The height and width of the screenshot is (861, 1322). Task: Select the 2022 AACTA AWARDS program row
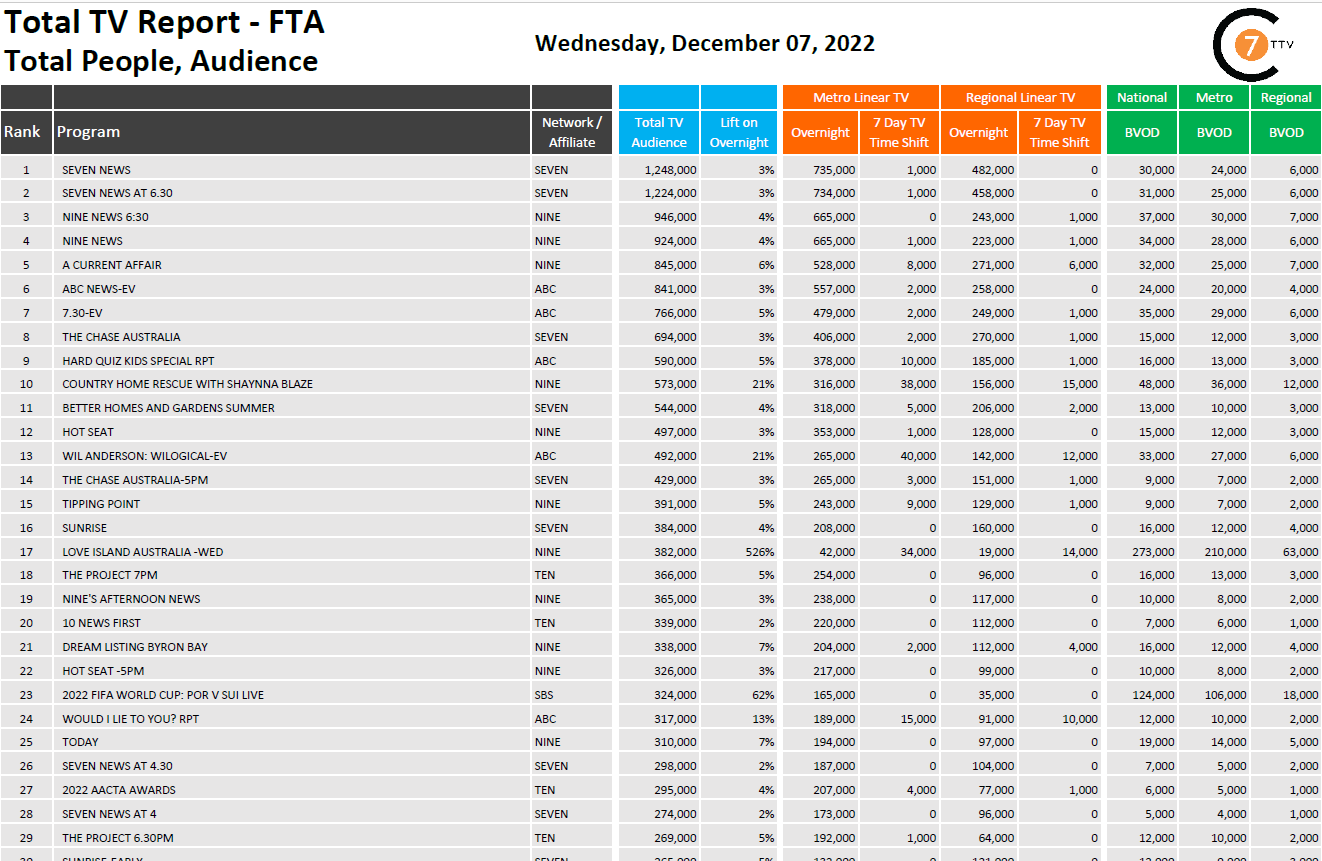click(105, 790)
